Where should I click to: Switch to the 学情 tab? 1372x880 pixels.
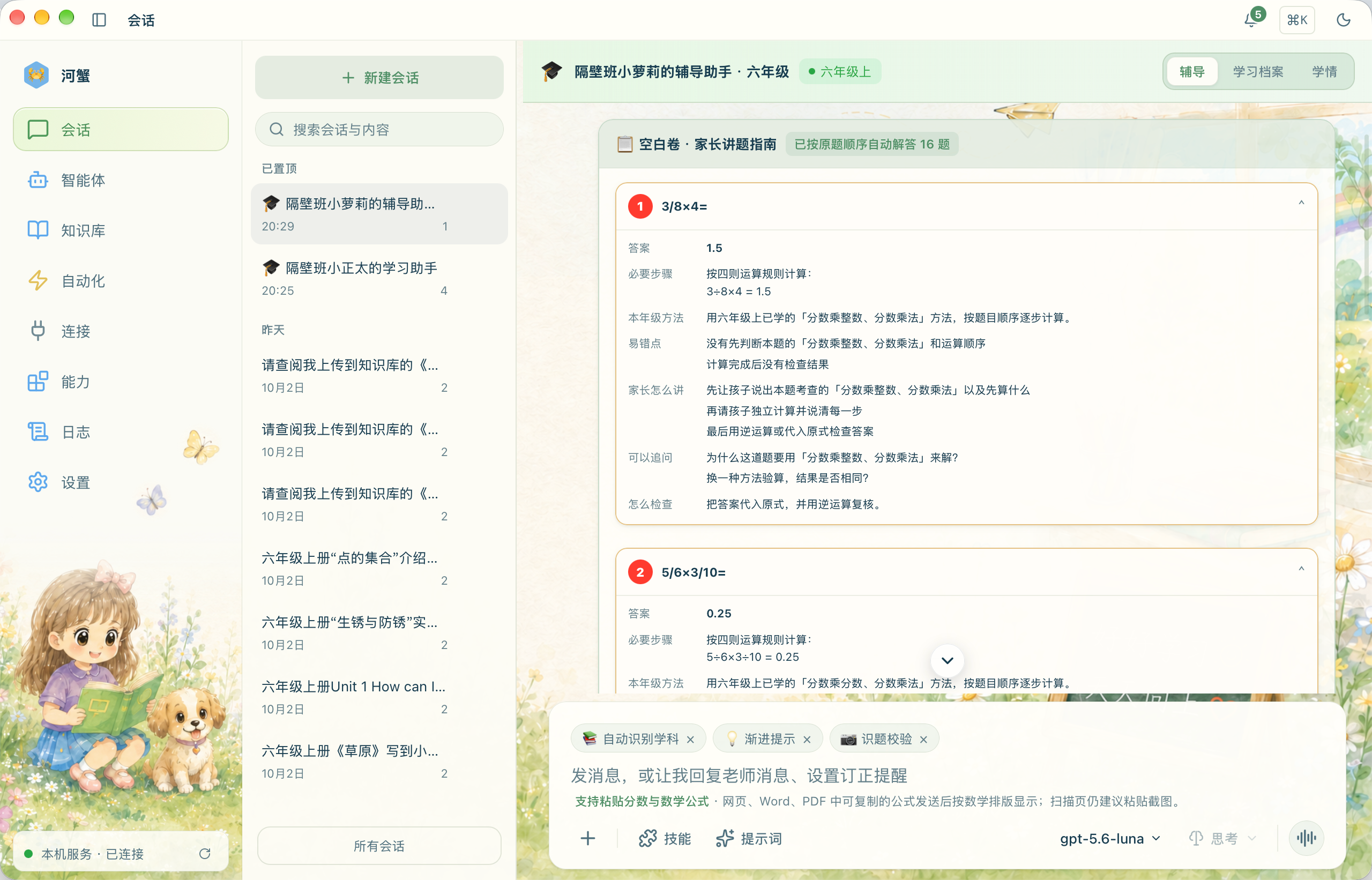pyautogui.click(x=1324, y=71)
